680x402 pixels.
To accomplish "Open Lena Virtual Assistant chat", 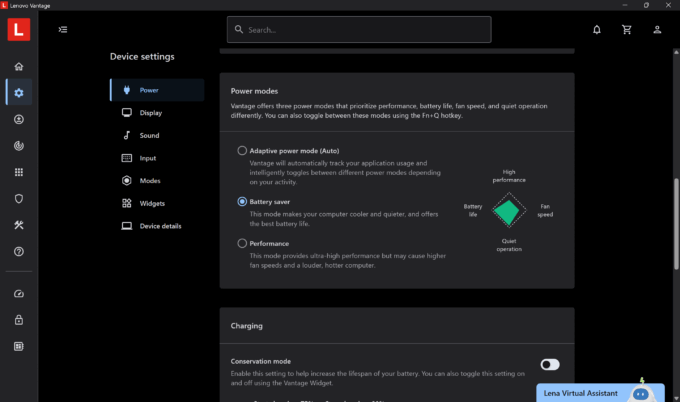I will click(x=600, y=392).
